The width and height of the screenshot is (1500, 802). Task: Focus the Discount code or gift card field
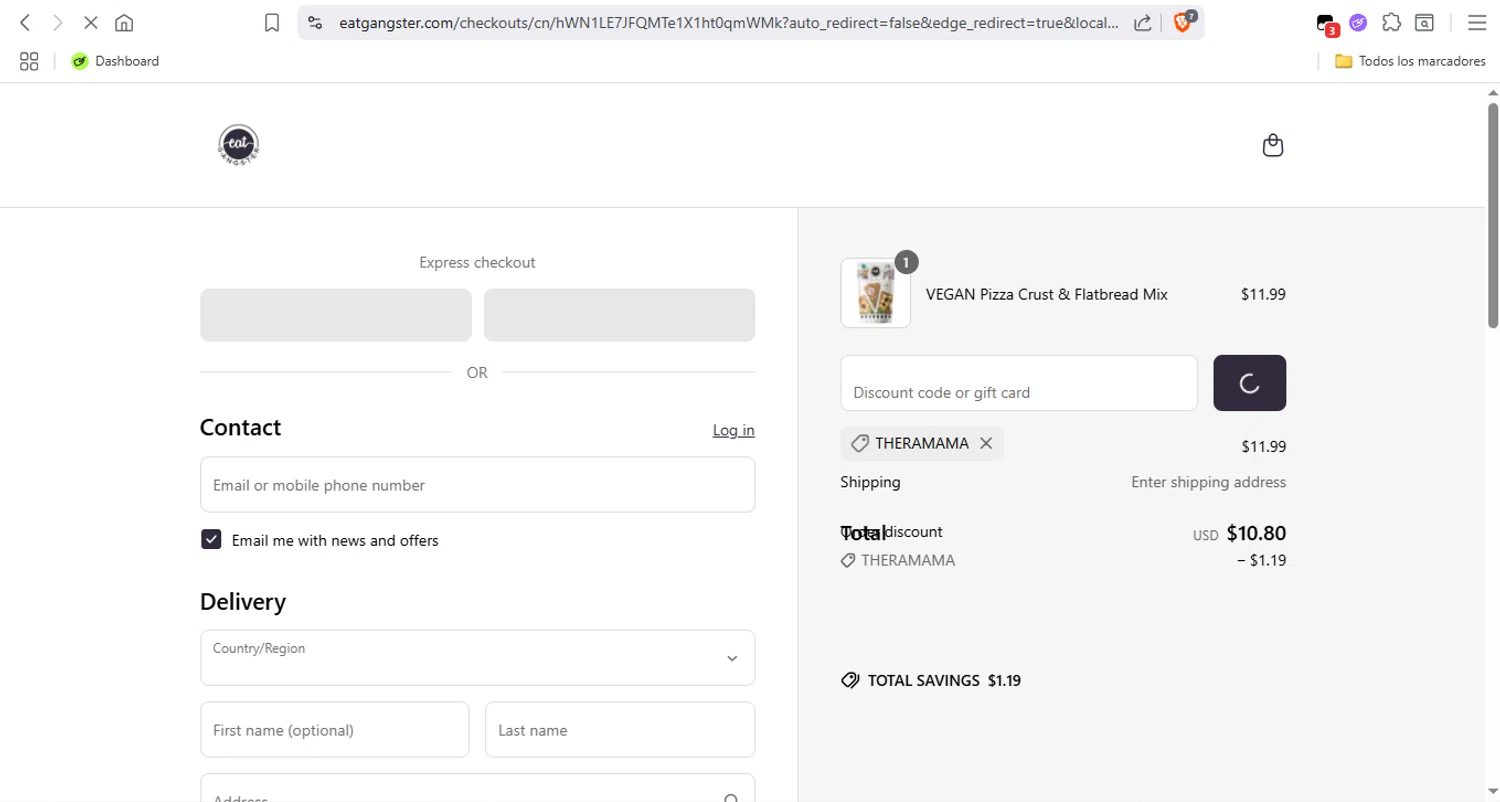[x=1019, y=383]
